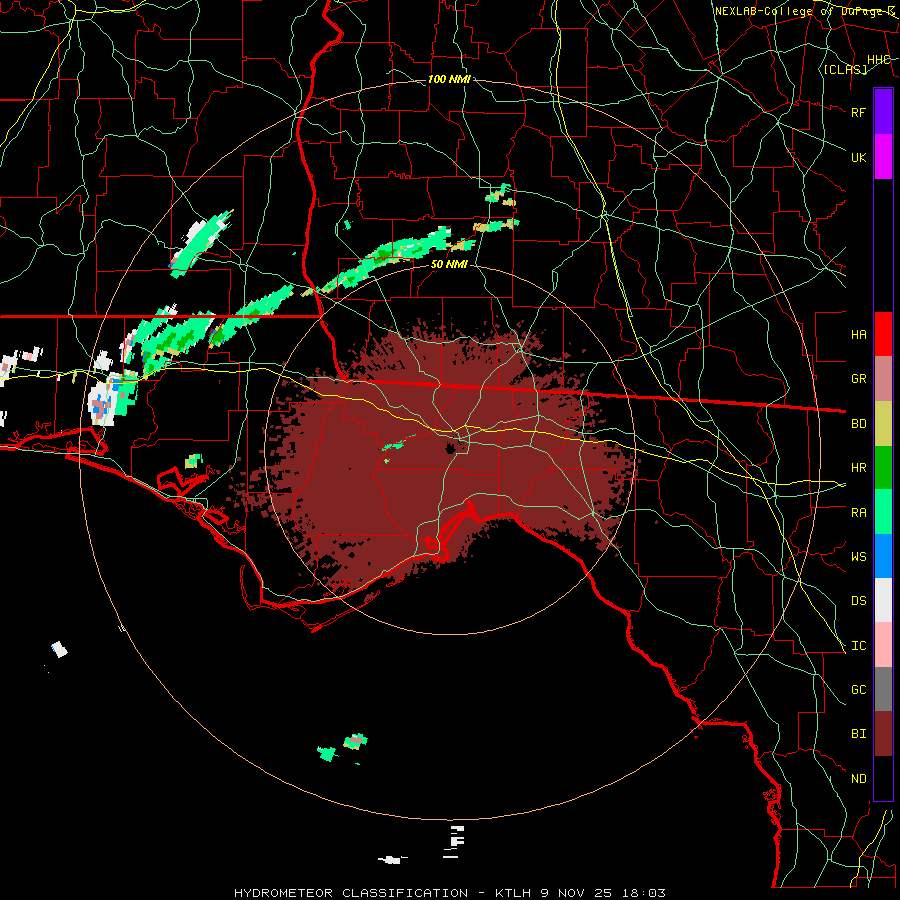The height and width of the screenshot is (900, 900).
Task: Click the RF purple legend swatch
Action: 883,112
